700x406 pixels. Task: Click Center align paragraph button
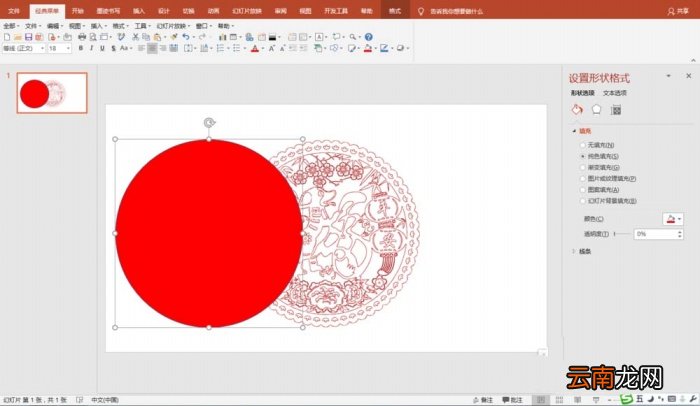[152, 48]
